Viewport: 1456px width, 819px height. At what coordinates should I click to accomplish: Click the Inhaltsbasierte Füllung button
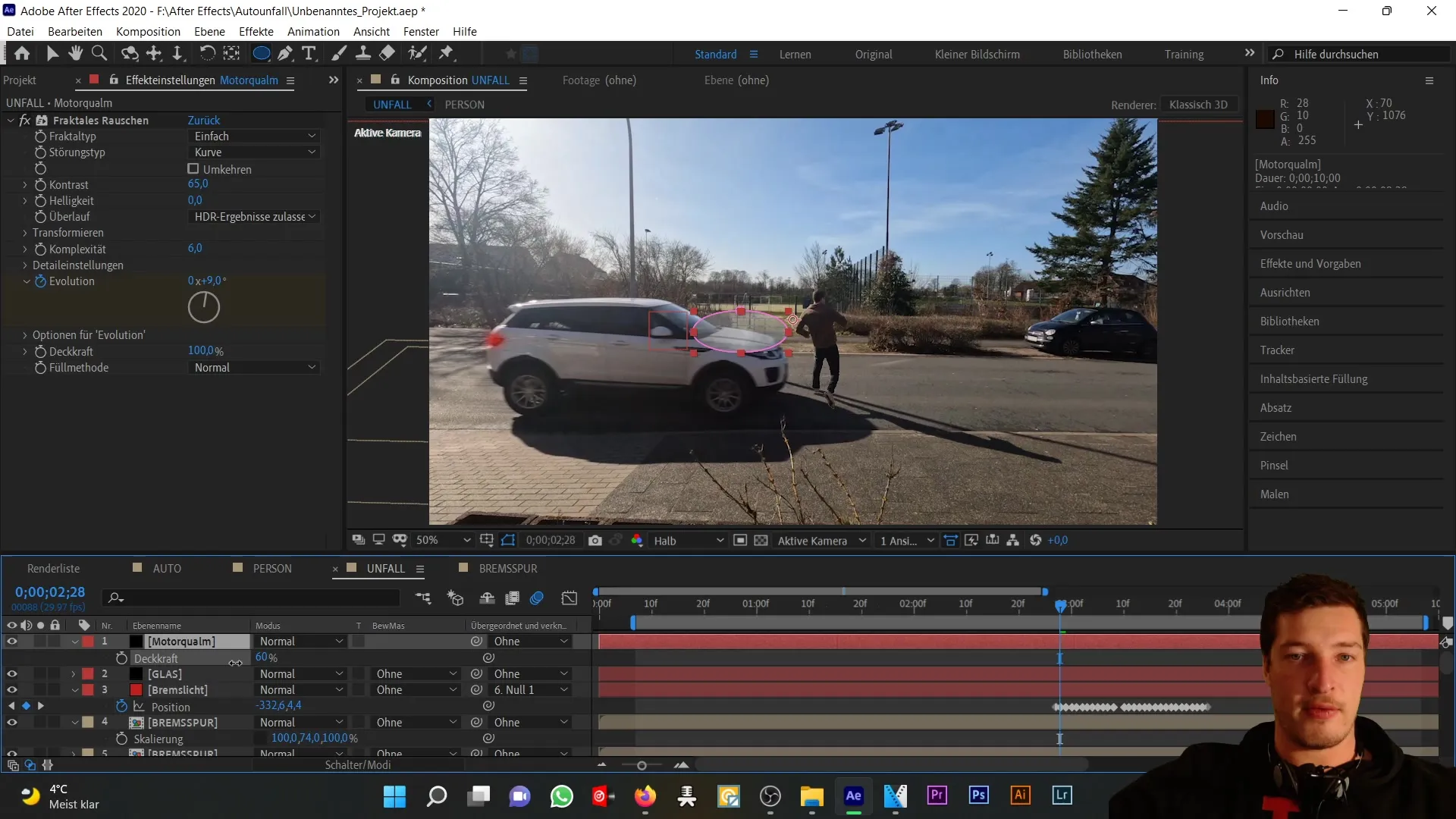[1314, 378]
